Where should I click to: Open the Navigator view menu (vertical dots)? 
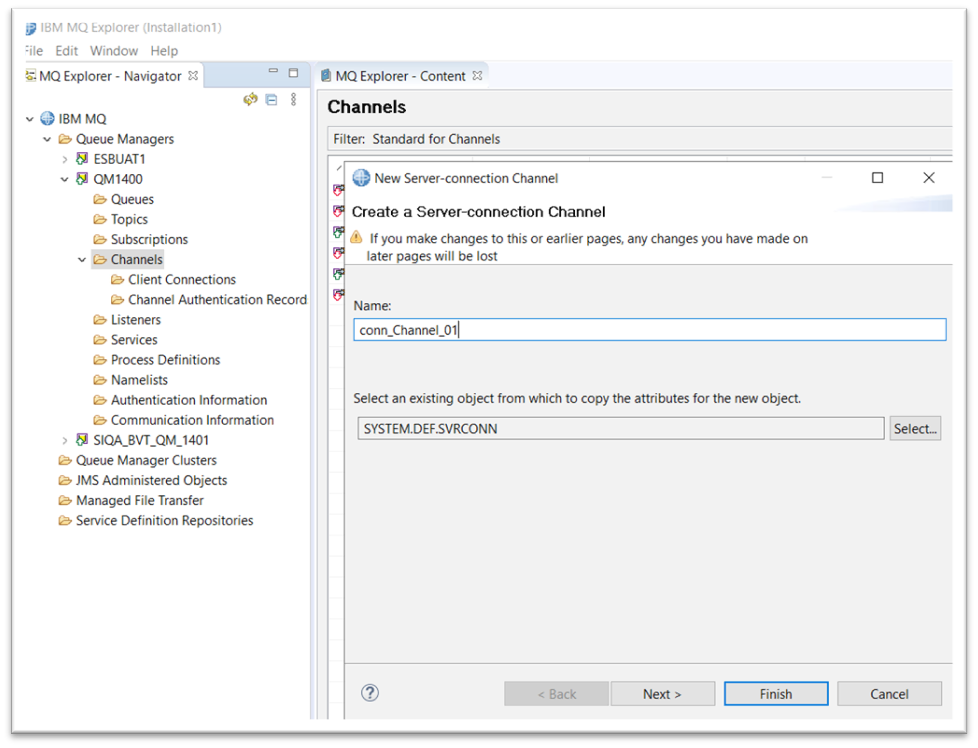(x=293, y=99)
